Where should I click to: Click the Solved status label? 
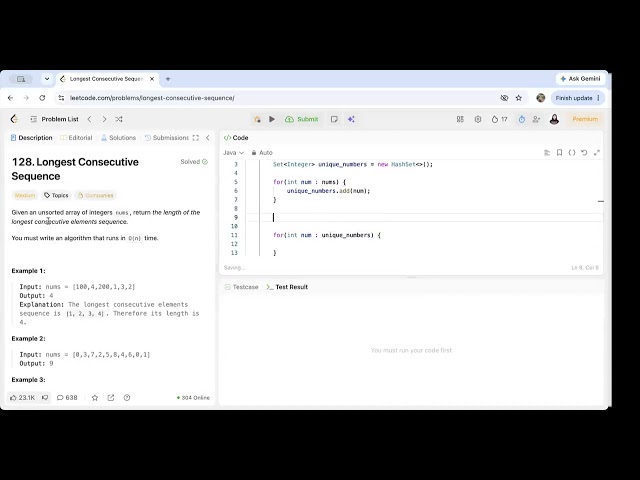194,162
